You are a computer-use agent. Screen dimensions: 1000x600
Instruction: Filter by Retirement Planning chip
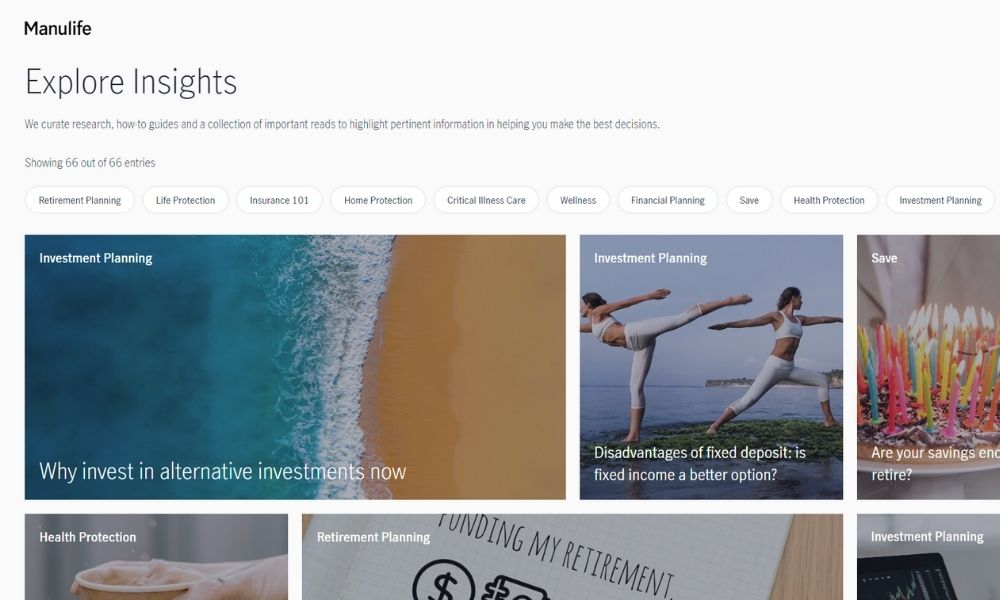click(80, 200)
